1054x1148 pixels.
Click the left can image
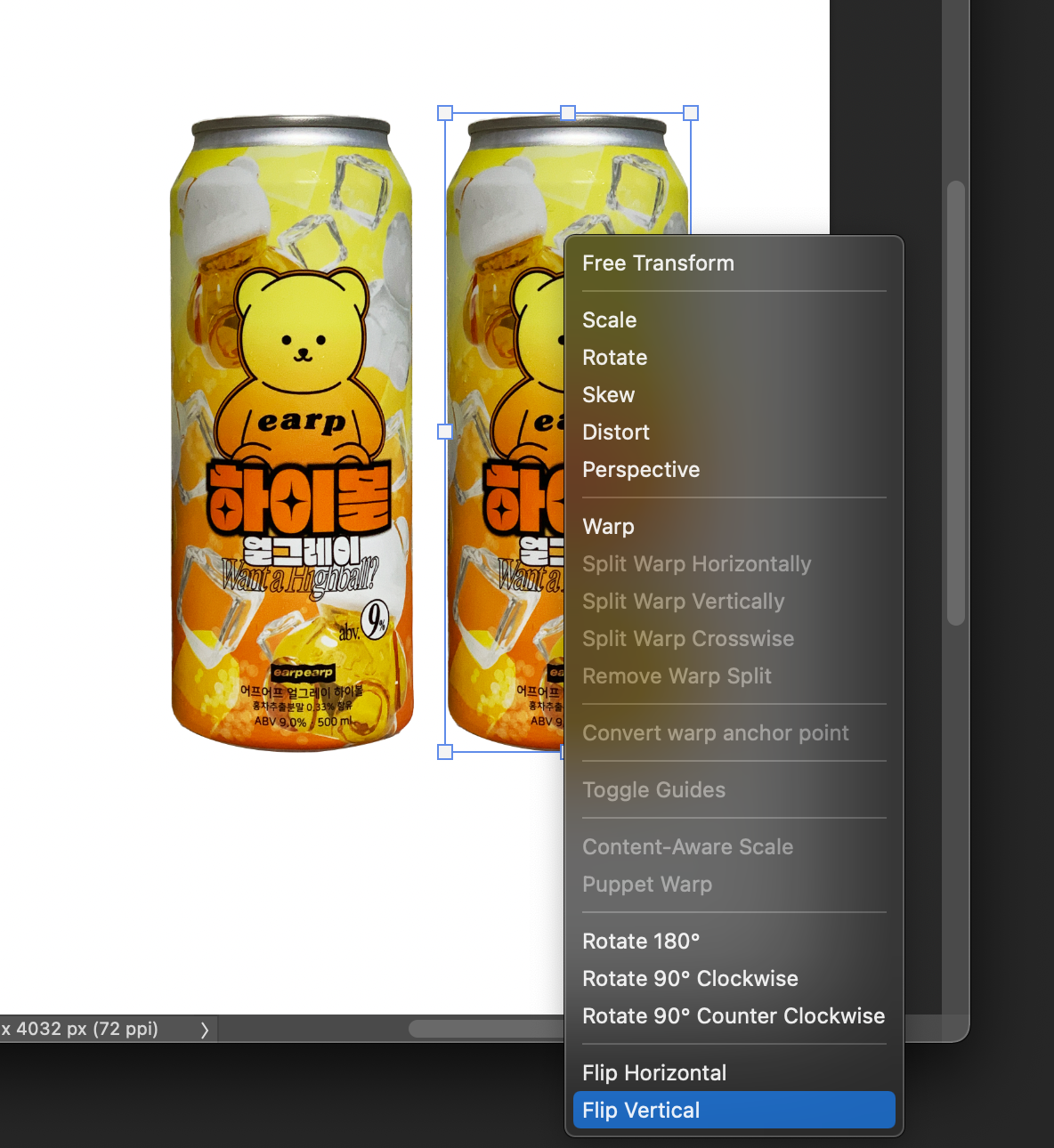pos(292,433)
